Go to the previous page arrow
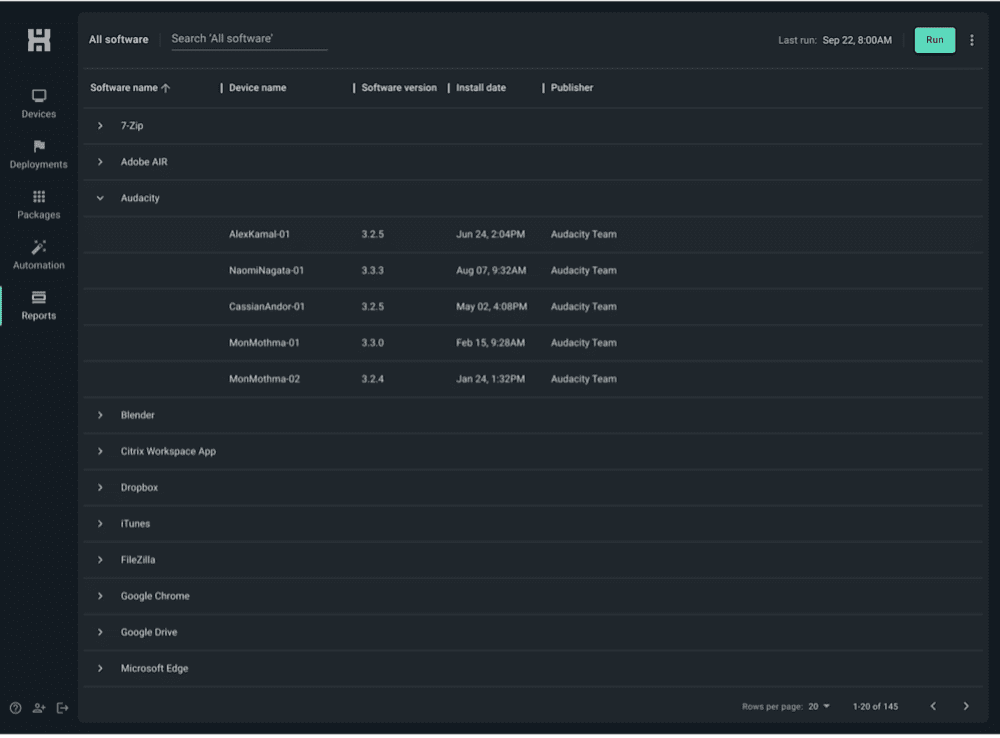The image size is (1000, 738). tap(933, 706)
